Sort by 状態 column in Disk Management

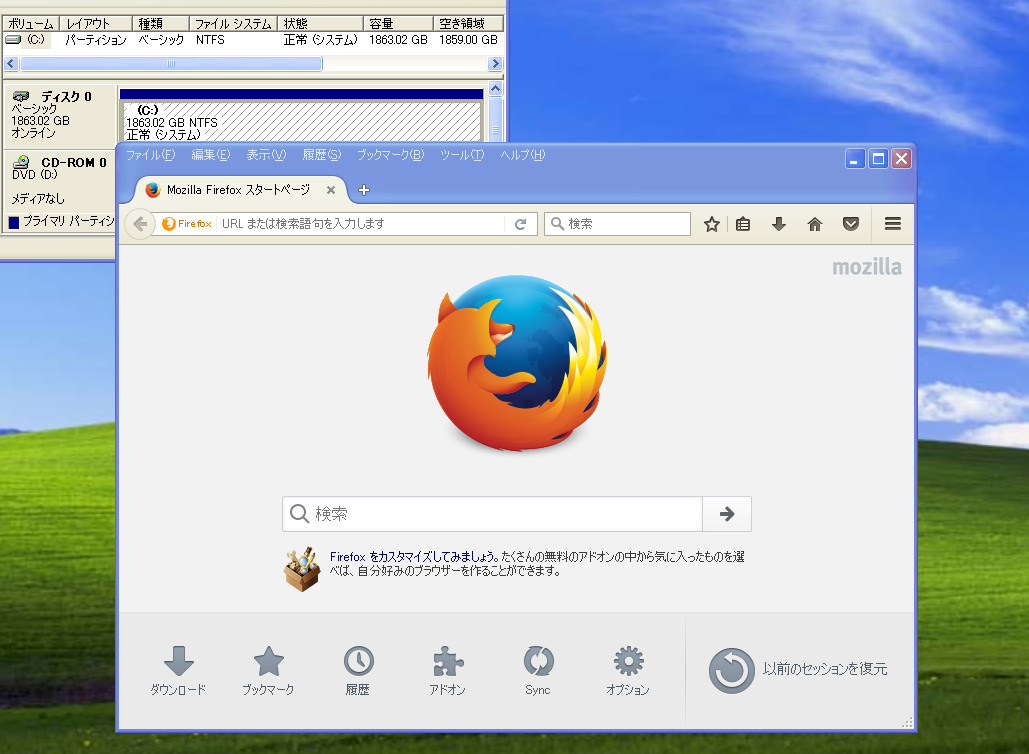coord(320,24)
